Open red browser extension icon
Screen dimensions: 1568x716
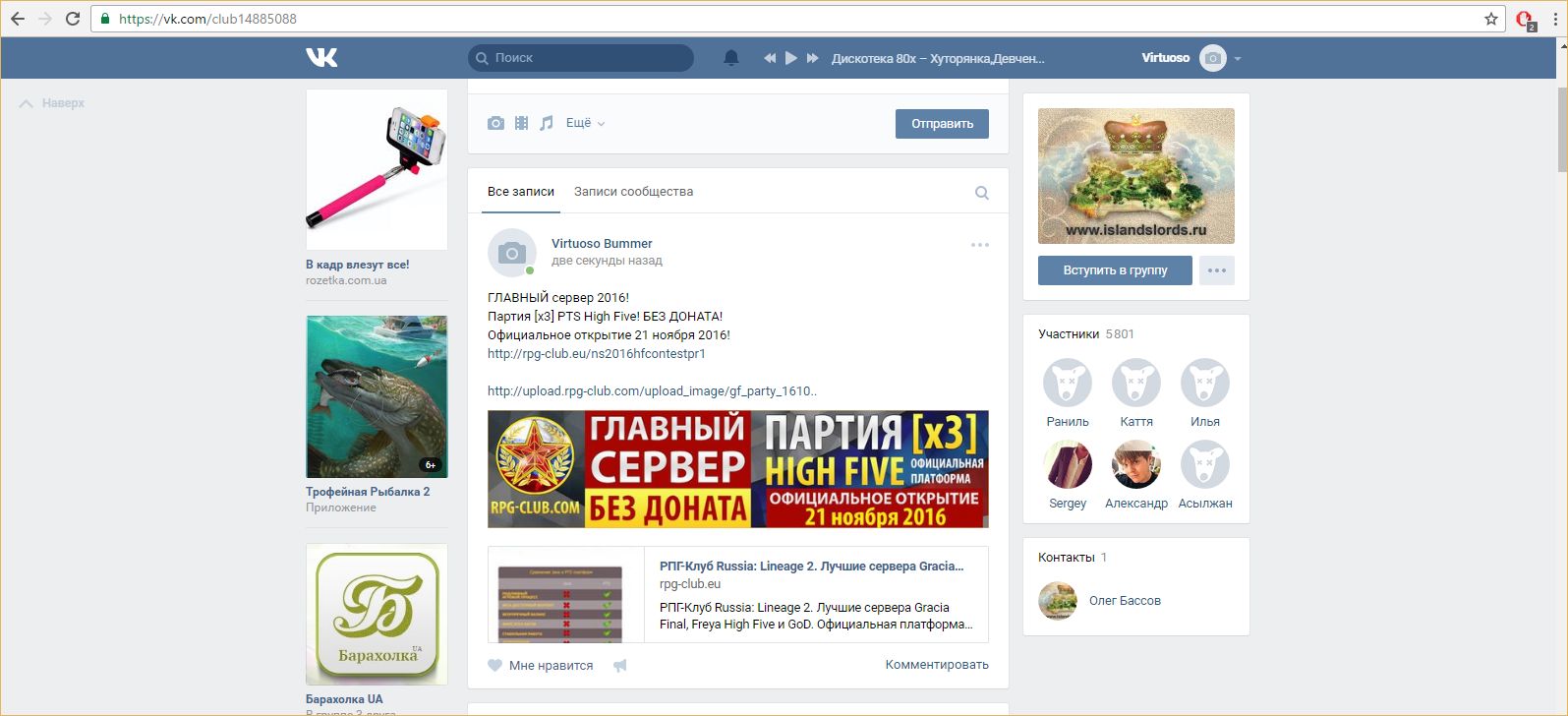click(1525, 20)
